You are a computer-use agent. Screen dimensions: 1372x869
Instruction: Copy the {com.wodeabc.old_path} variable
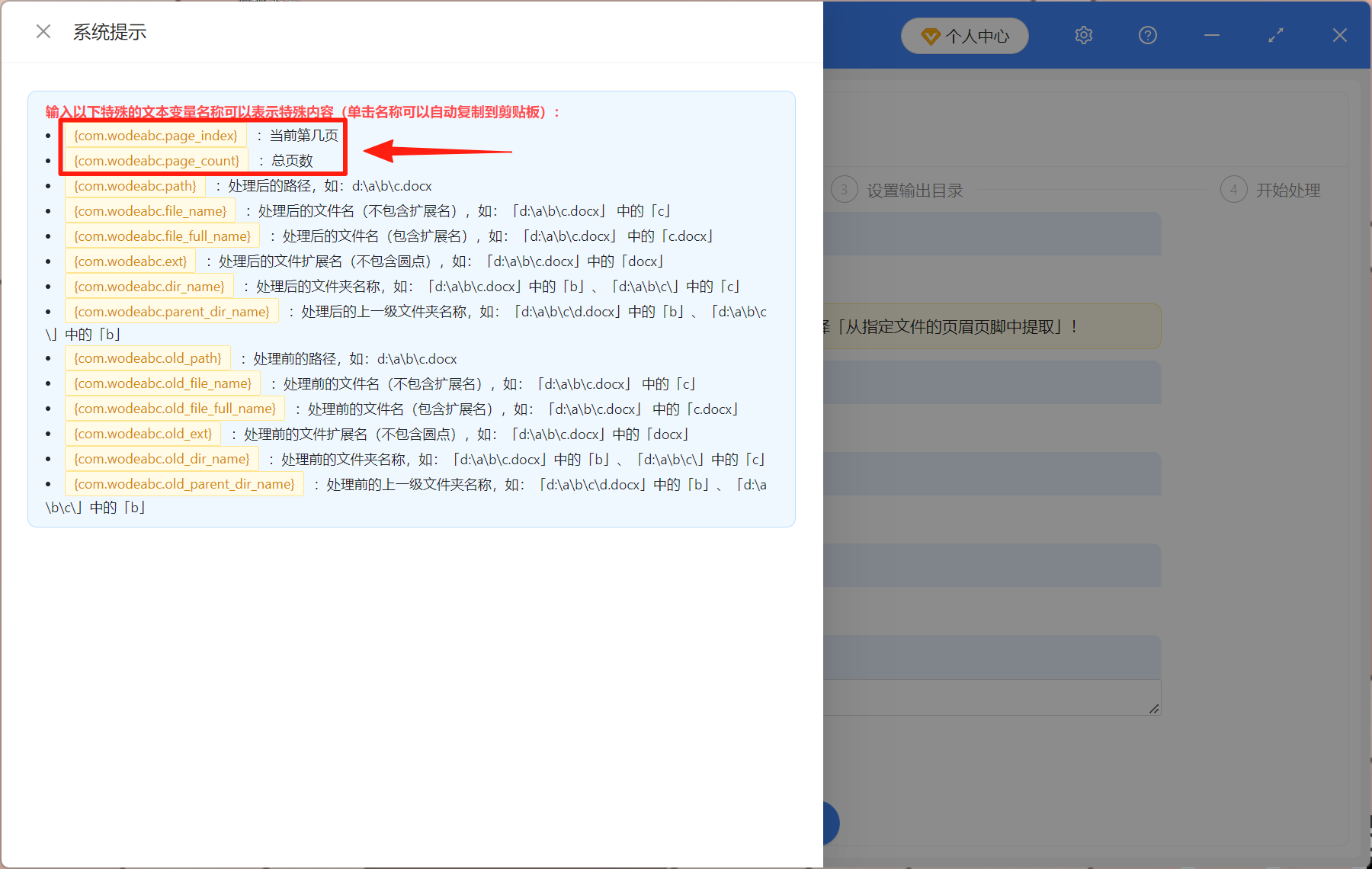(x=147, y=358)
